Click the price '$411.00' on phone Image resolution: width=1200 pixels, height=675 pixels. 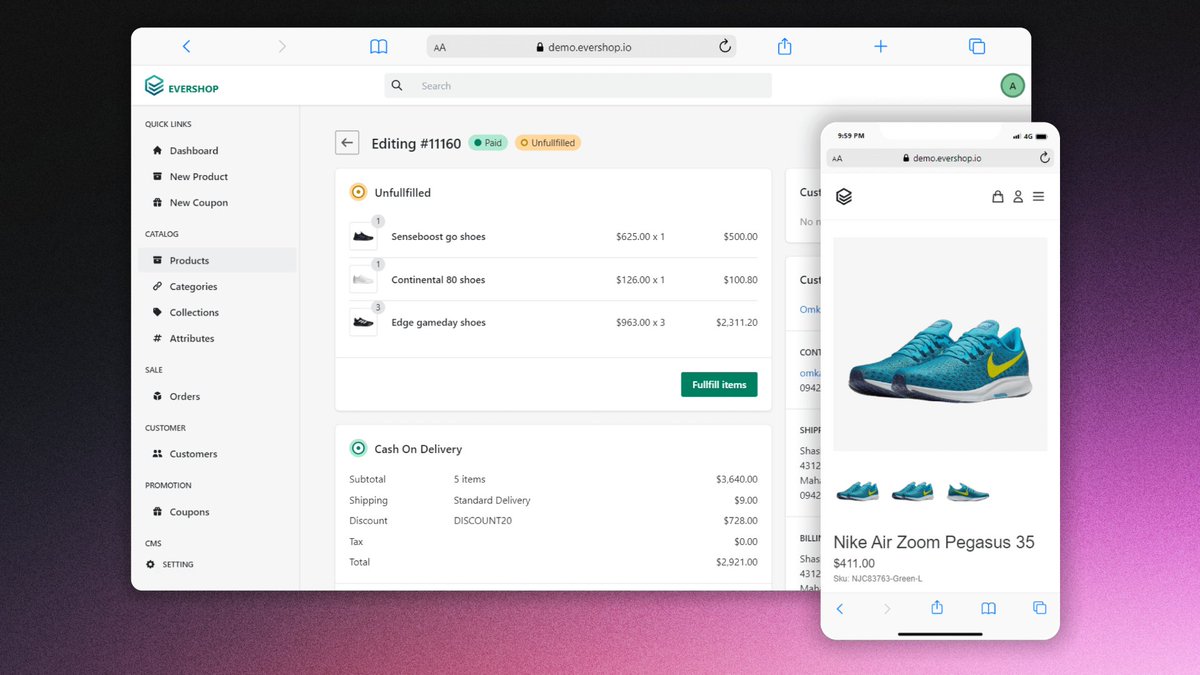pos(854,564)
